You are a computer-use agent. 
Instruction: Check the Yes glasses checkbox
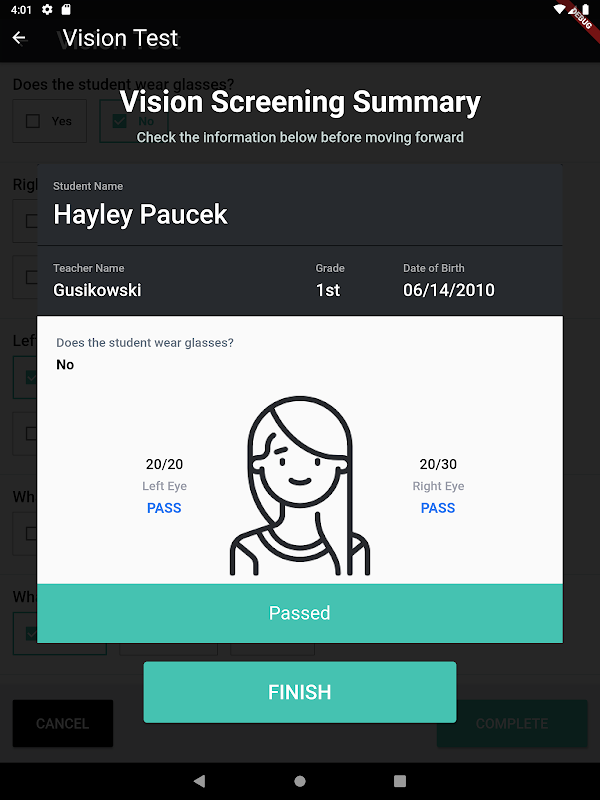[33, 121]
